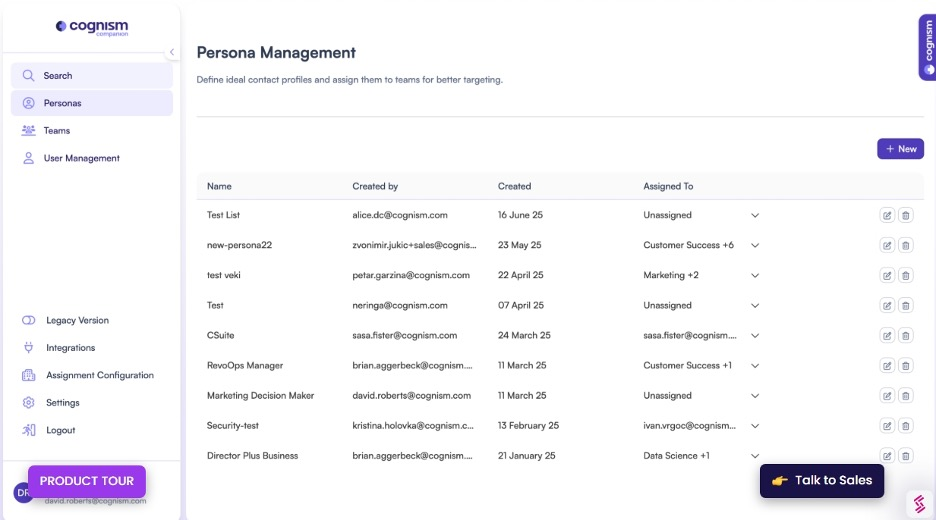
Task: Click the chat widget icon in the bottom corner
Action: click(919, 503)
